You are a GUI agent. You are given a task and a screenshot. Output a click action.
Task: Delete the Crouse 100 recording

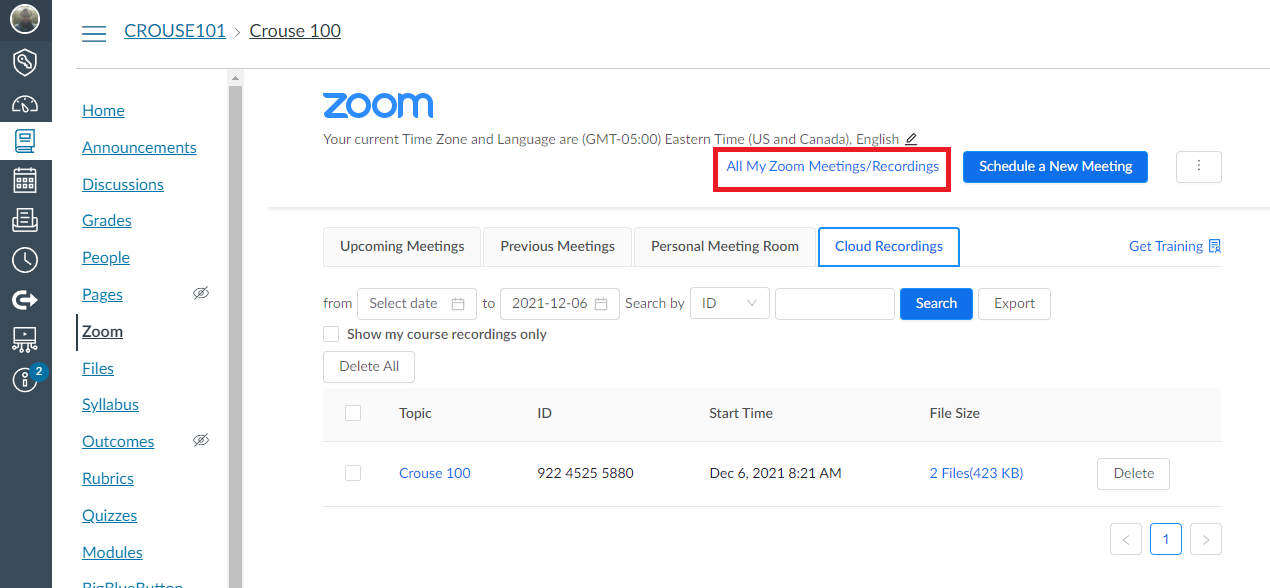(x=1133, y=473)
